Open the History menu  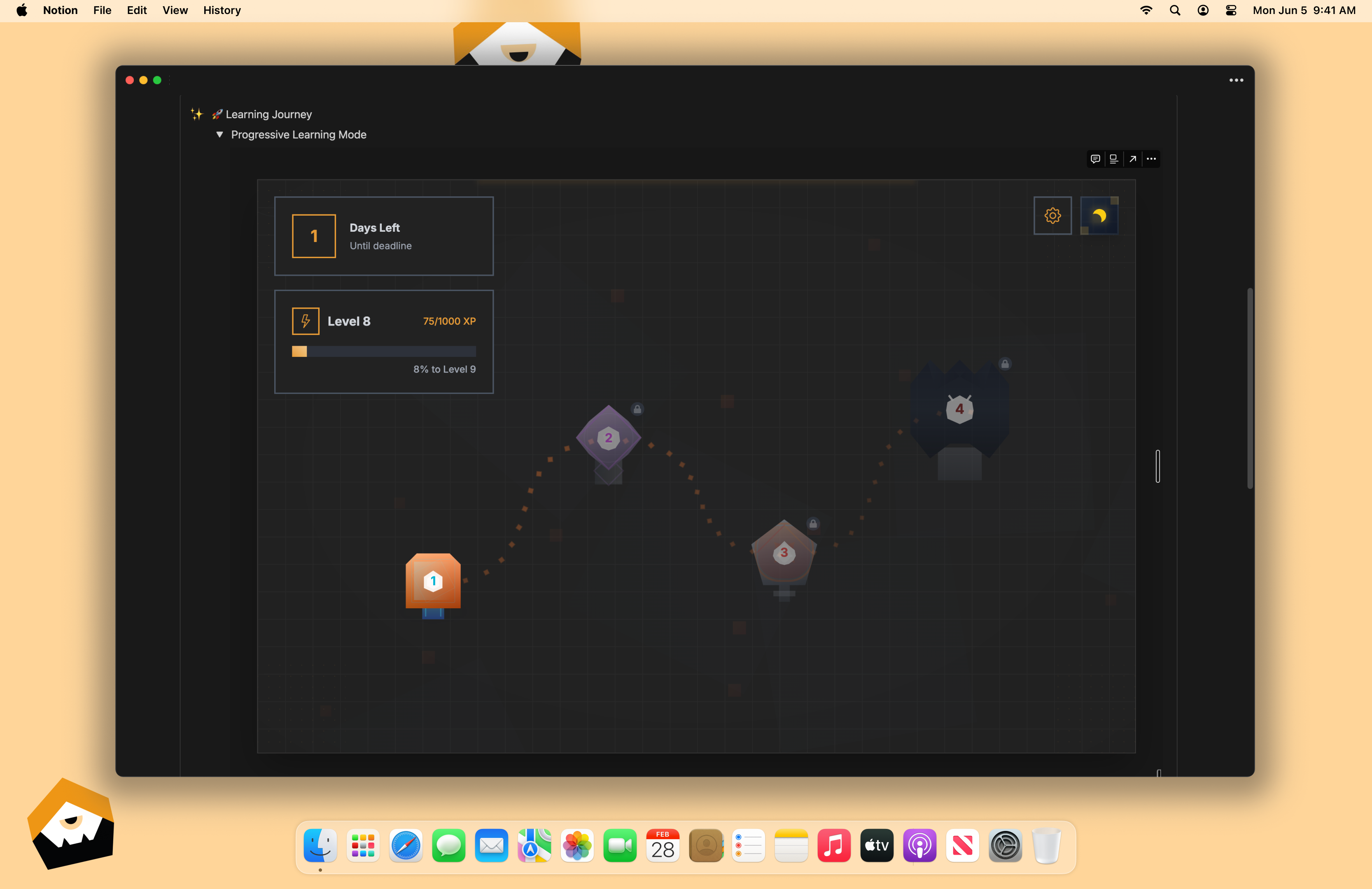click(222, 10)
